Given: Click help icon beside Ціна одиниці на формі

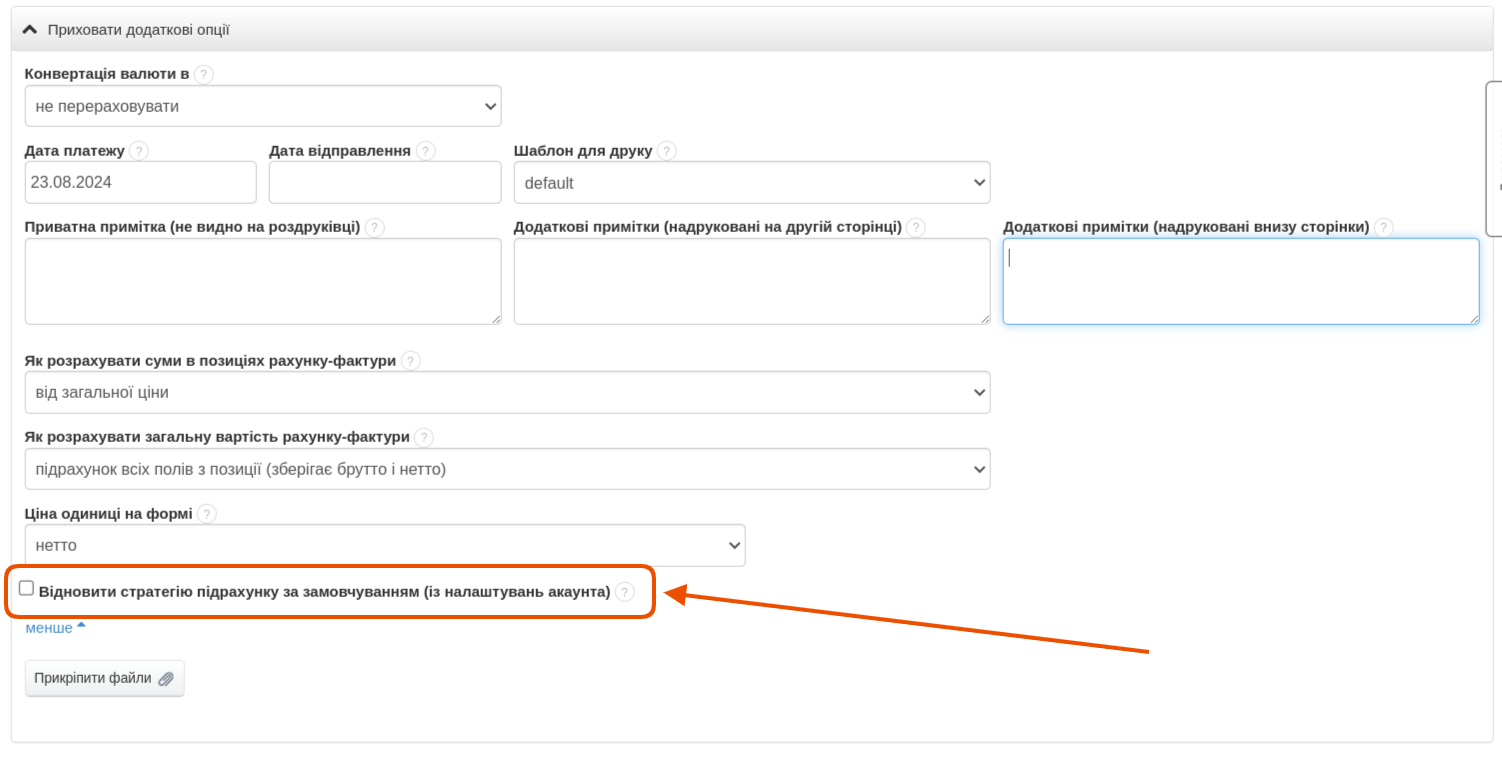Looking at the screenshot, I should click(x=207, y=514).
